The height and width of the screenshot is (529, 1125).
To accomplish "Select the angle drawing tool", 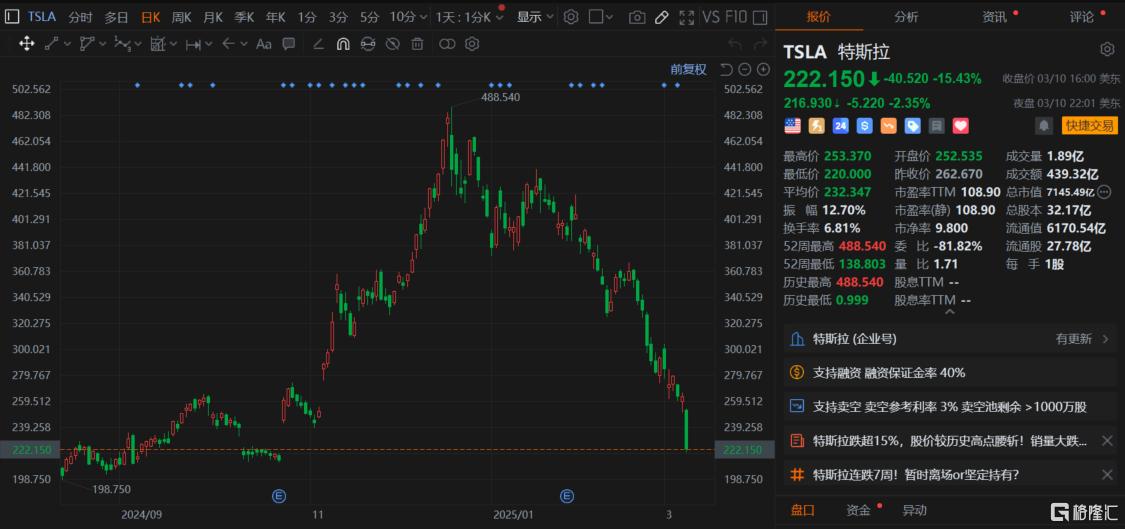I will tap(319, 45).
